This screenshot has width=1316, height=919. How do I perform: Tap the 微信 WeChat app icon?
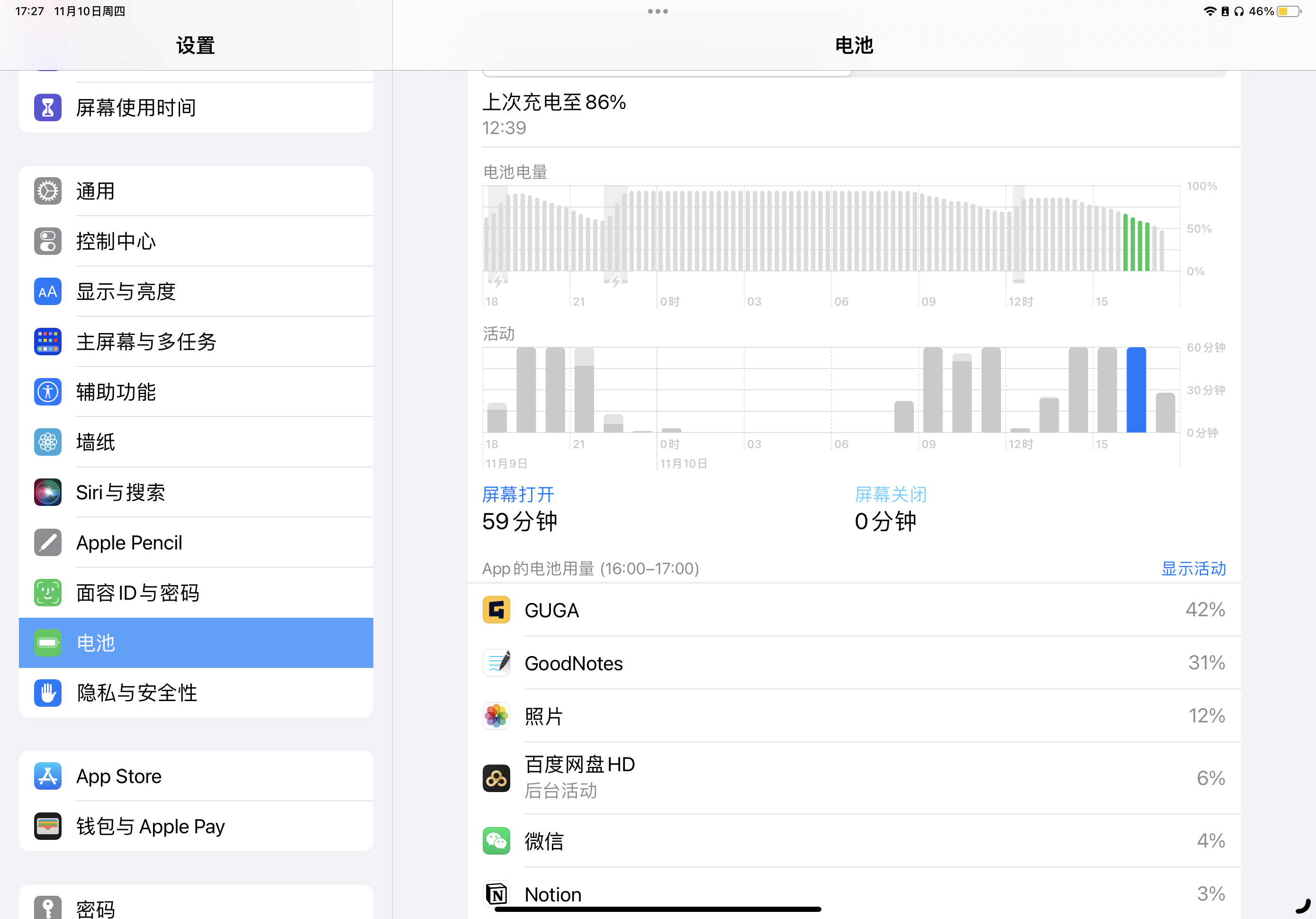[496, 840]
